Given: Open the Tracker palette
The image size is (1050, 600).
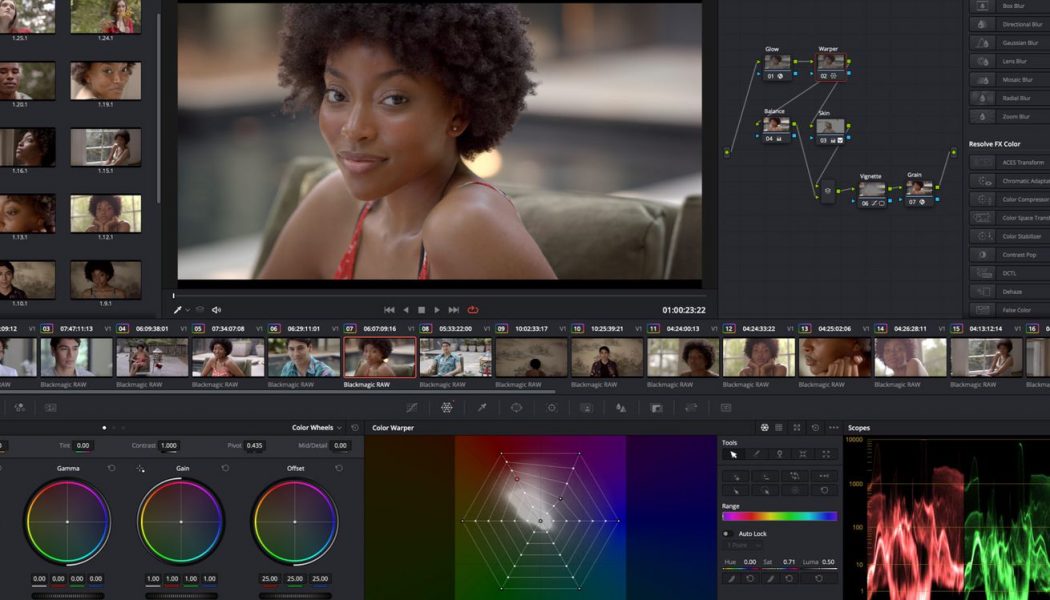Looking at the screenshot, I should click(552, 407).
